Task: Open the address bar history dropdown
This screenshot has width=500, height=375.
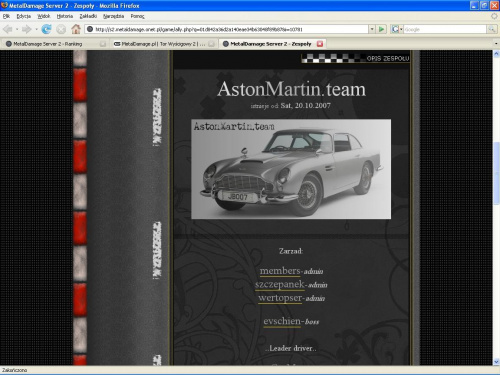Action: (x=372, y=29)
